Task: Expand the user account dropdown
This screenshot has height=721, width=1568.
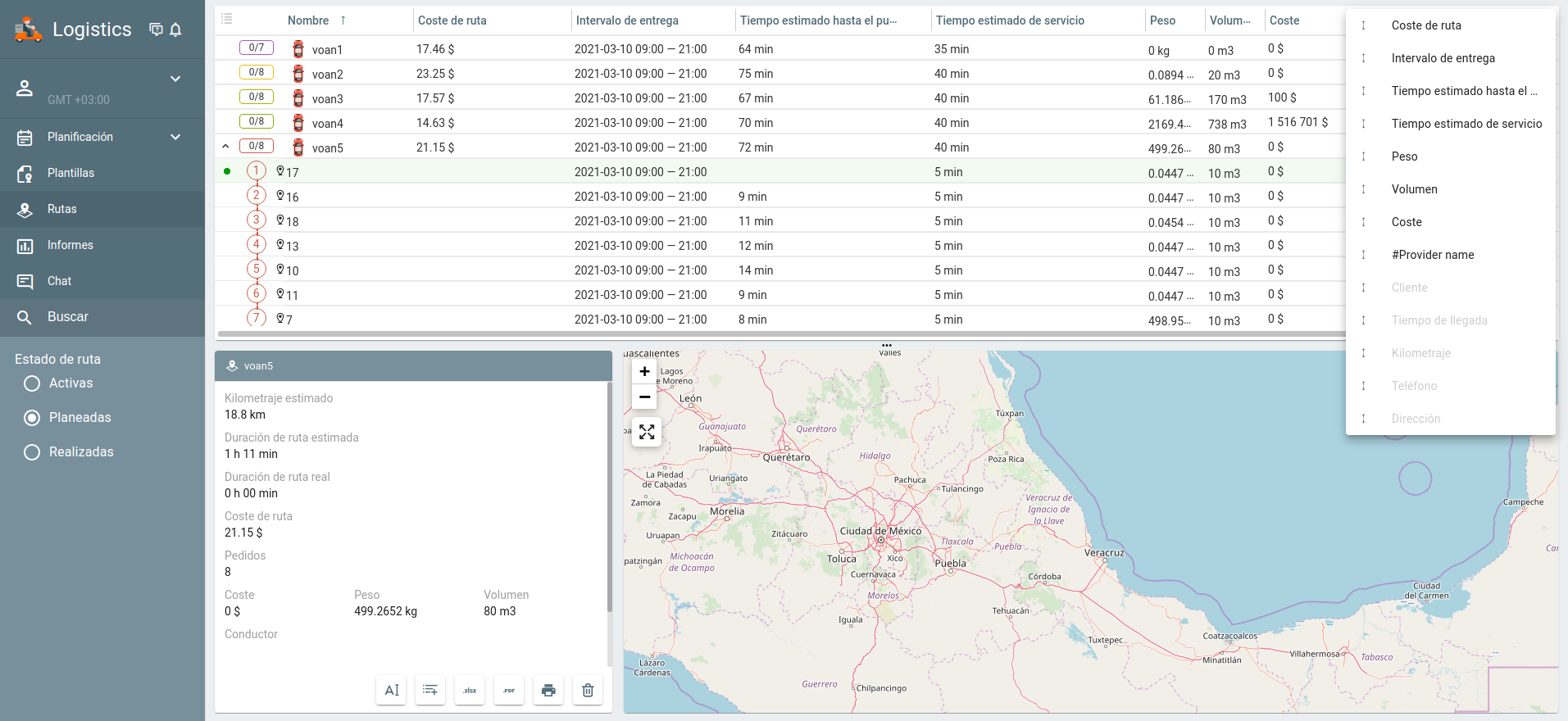Action: point(175,79)
